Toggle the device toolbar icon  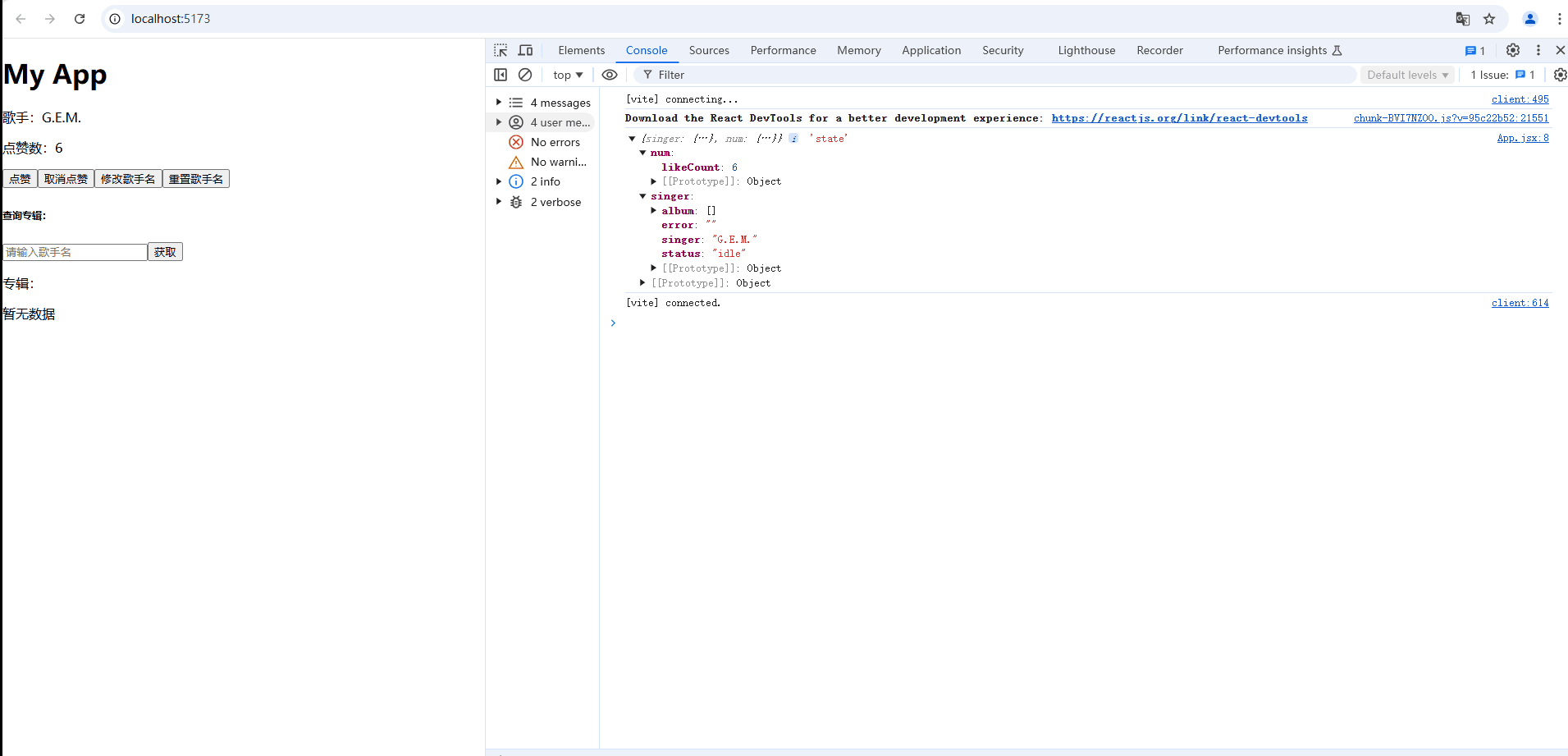pyautogui.click(x=526, y=50)
